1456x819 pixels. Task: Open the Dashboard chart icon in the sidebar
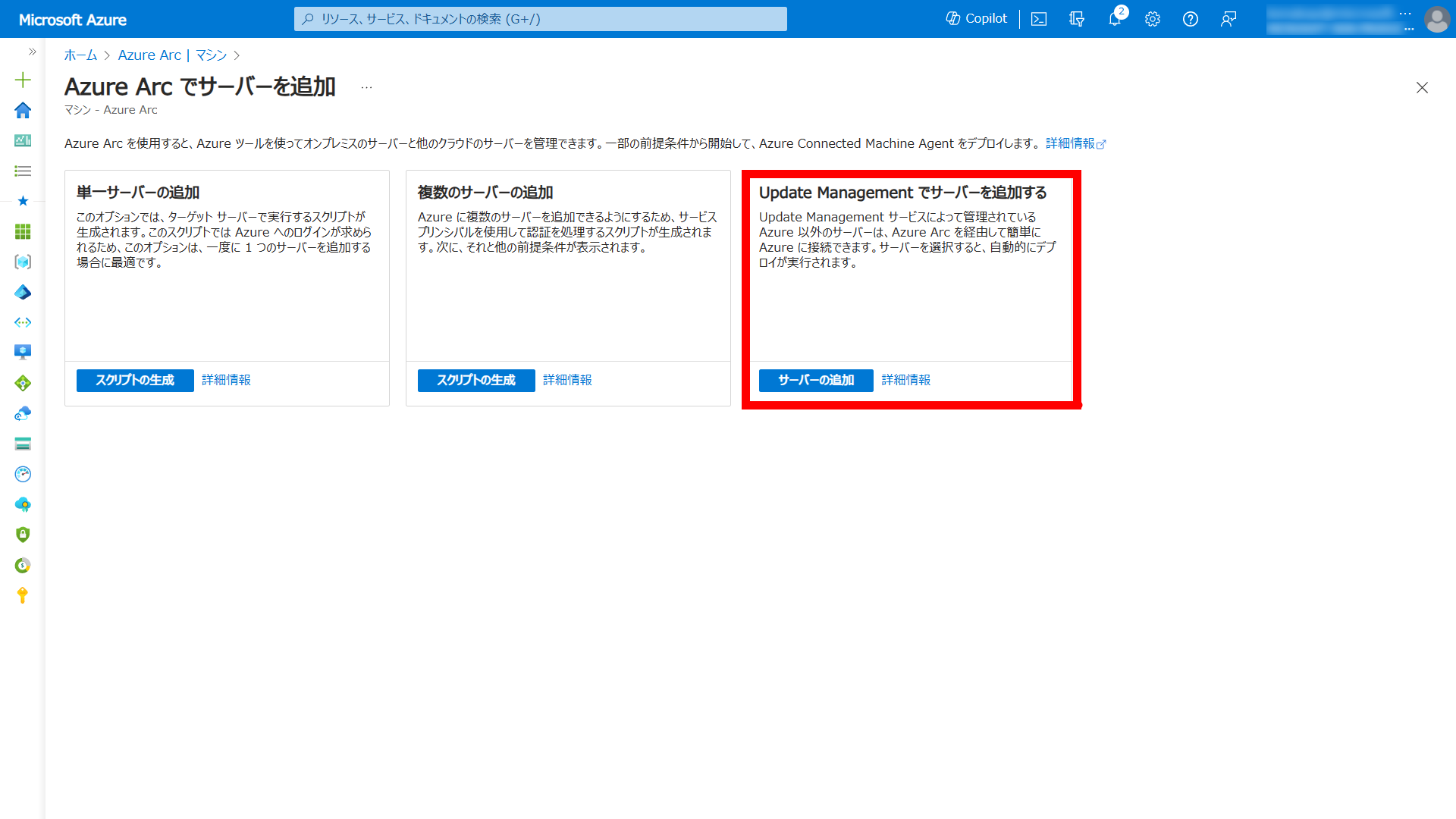[x=23, y=140]
